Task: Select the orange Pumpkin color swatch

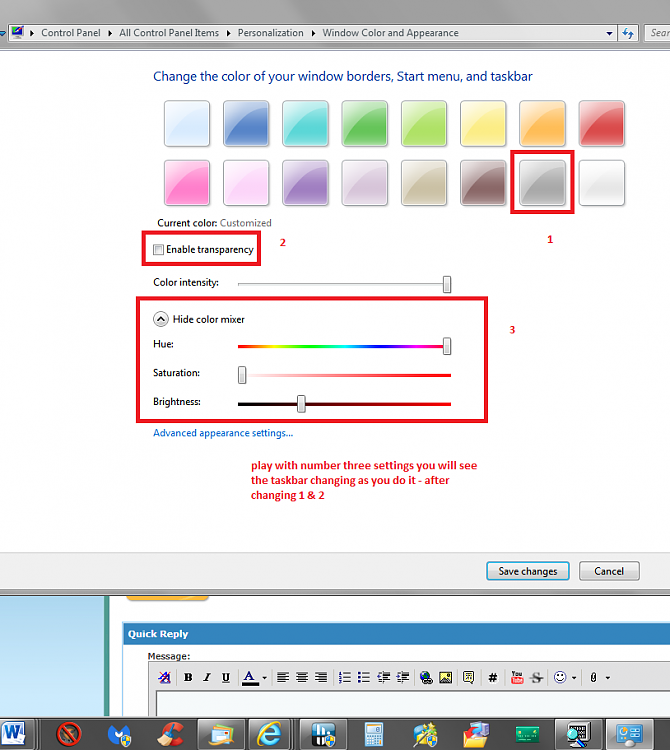Action: pos(542,123)
